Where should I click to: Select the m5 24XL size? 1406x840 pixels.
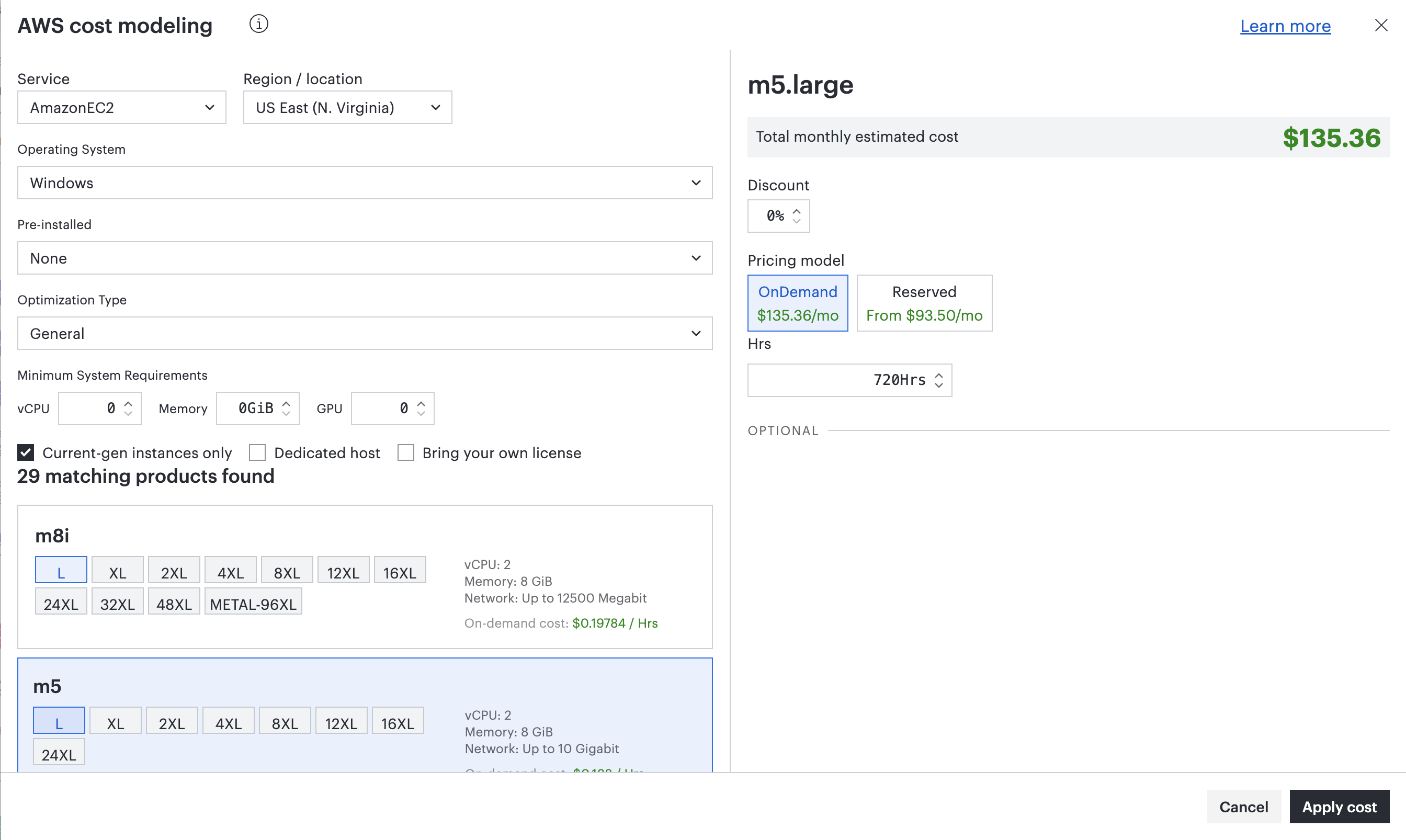(59, 752)
